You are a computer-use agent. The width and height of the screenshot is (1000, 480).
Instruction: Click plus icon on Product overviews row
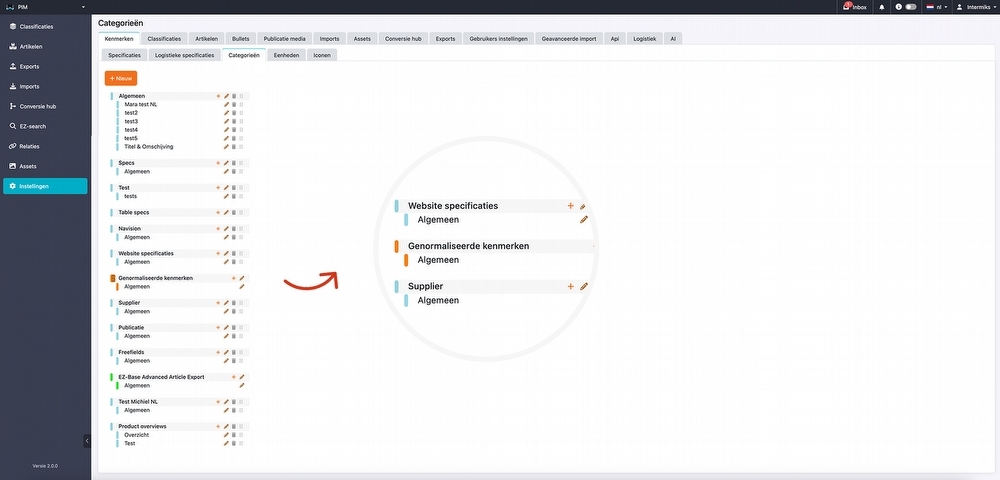[x=219, y=426]
